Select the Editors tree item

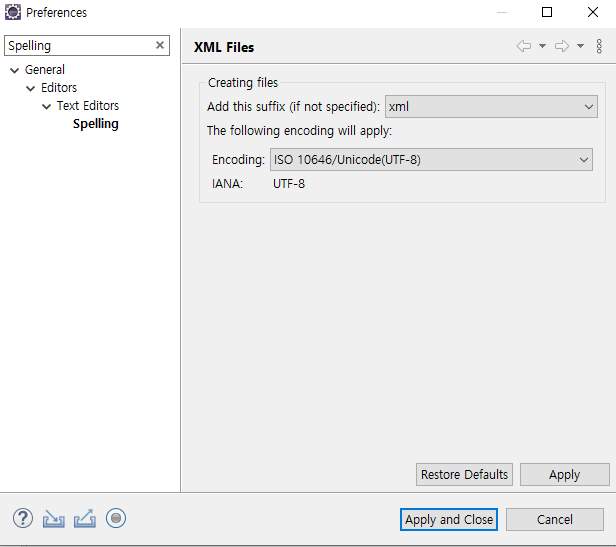point(59,88)
